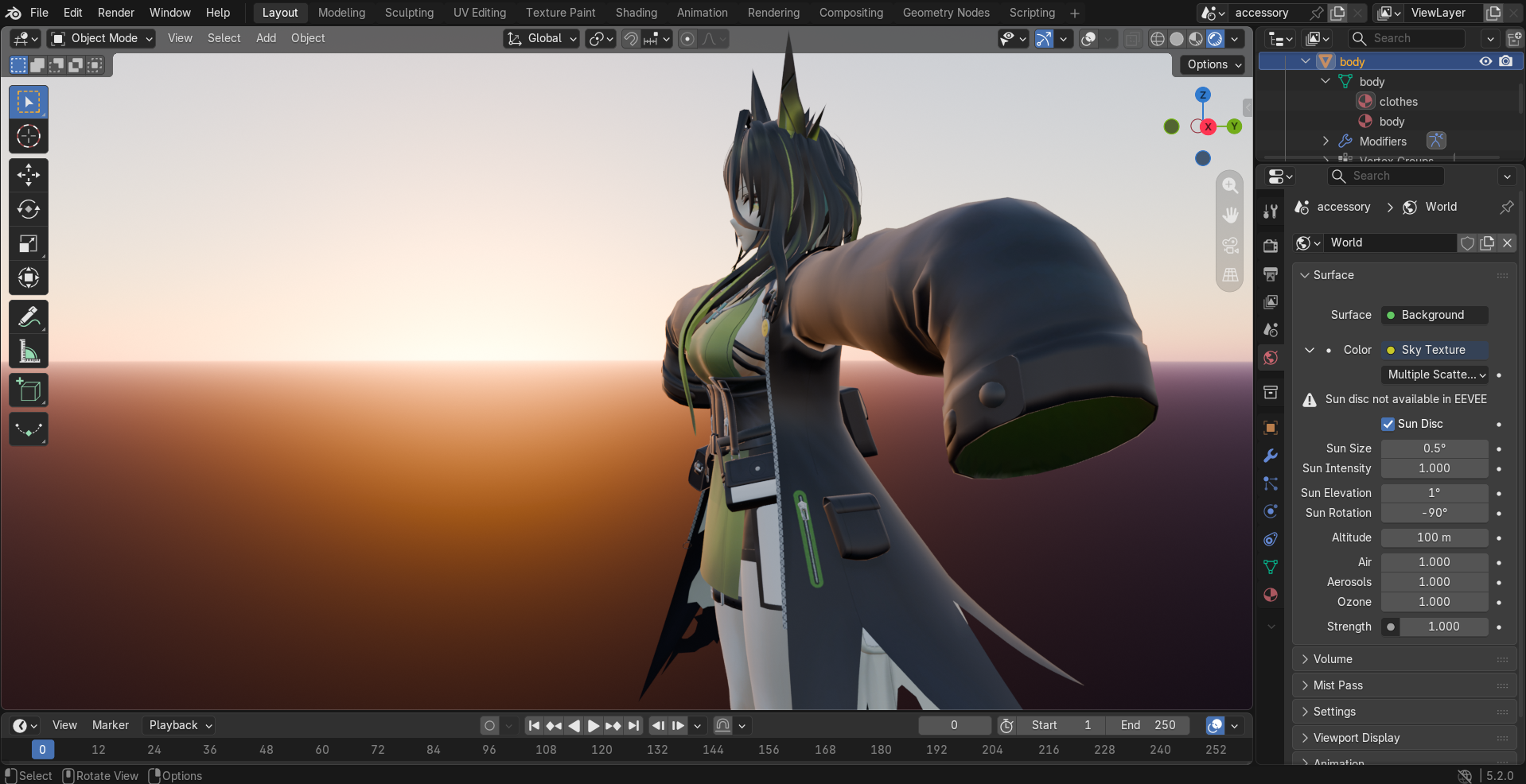1526x784 pixels.
Task: Select the Scale tool
Action: tap(29, 243)
